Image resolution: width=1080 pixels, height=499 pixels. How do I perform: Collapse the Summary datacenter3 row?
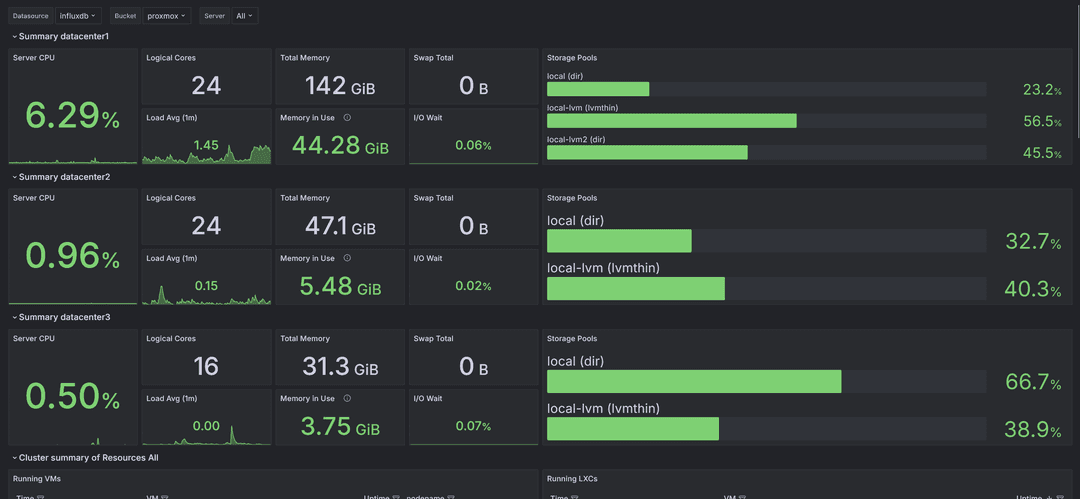click(14, 317)
